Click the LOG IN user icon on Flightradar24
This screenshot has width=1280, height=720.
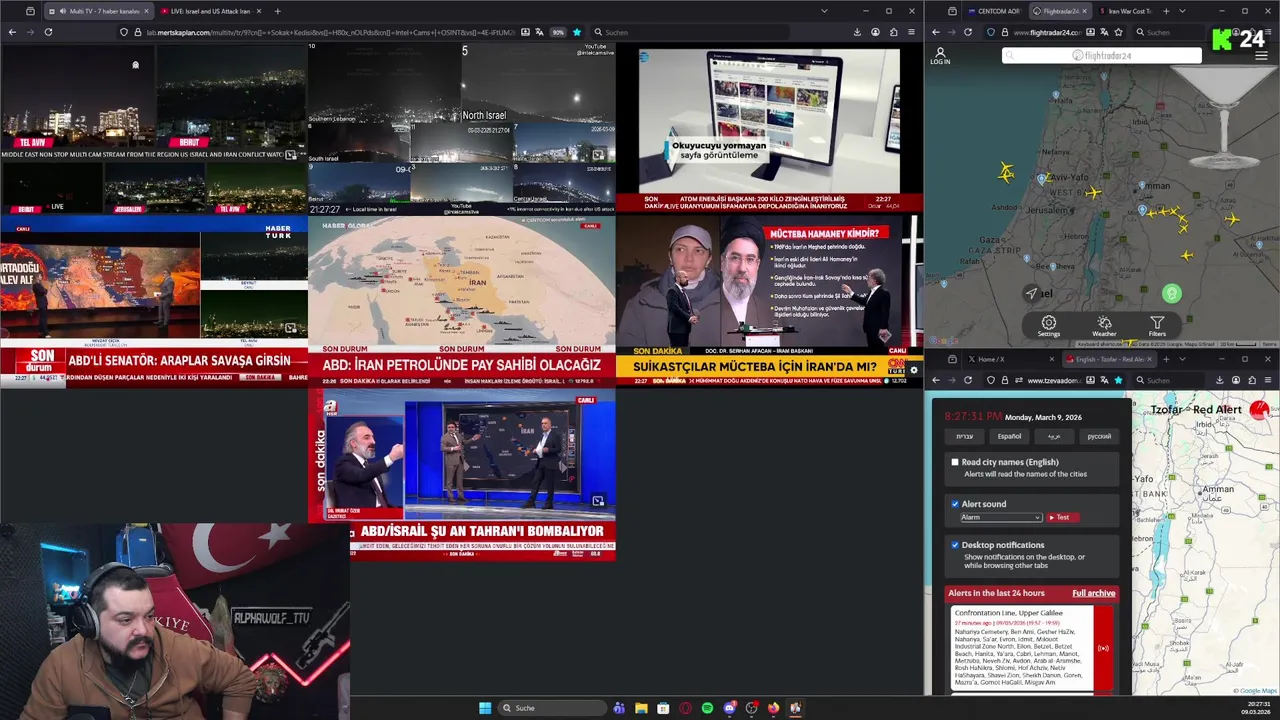coord(940,56)
